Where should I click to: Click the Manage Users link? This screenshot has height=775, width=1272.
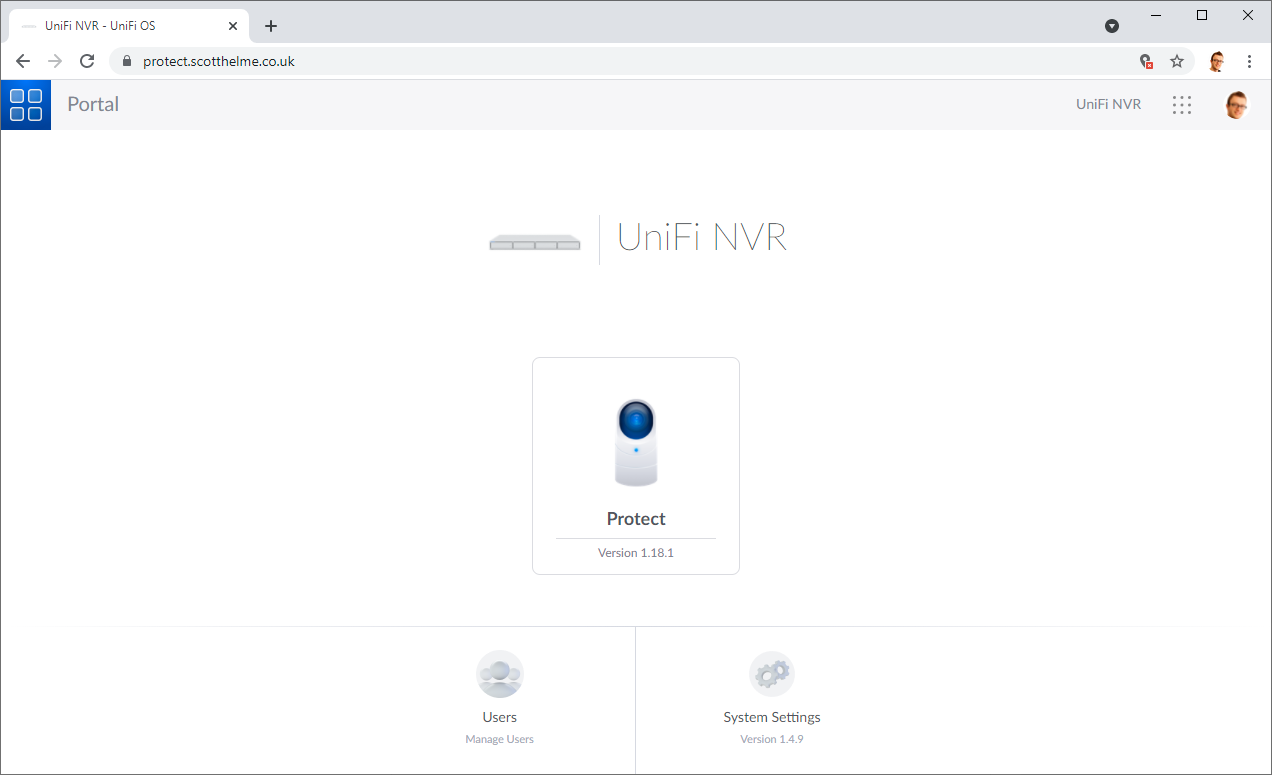pos(499,739)
